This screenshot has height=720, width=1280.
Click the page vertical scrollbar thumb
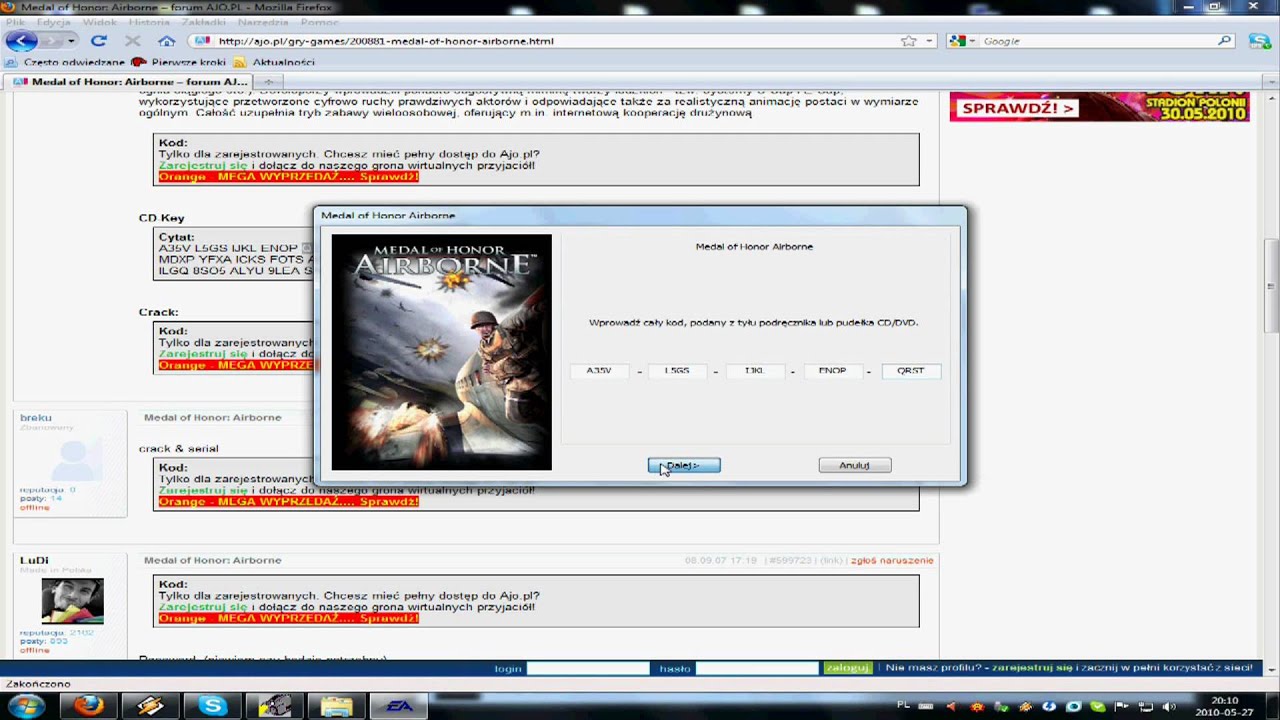coord(1271,285)
